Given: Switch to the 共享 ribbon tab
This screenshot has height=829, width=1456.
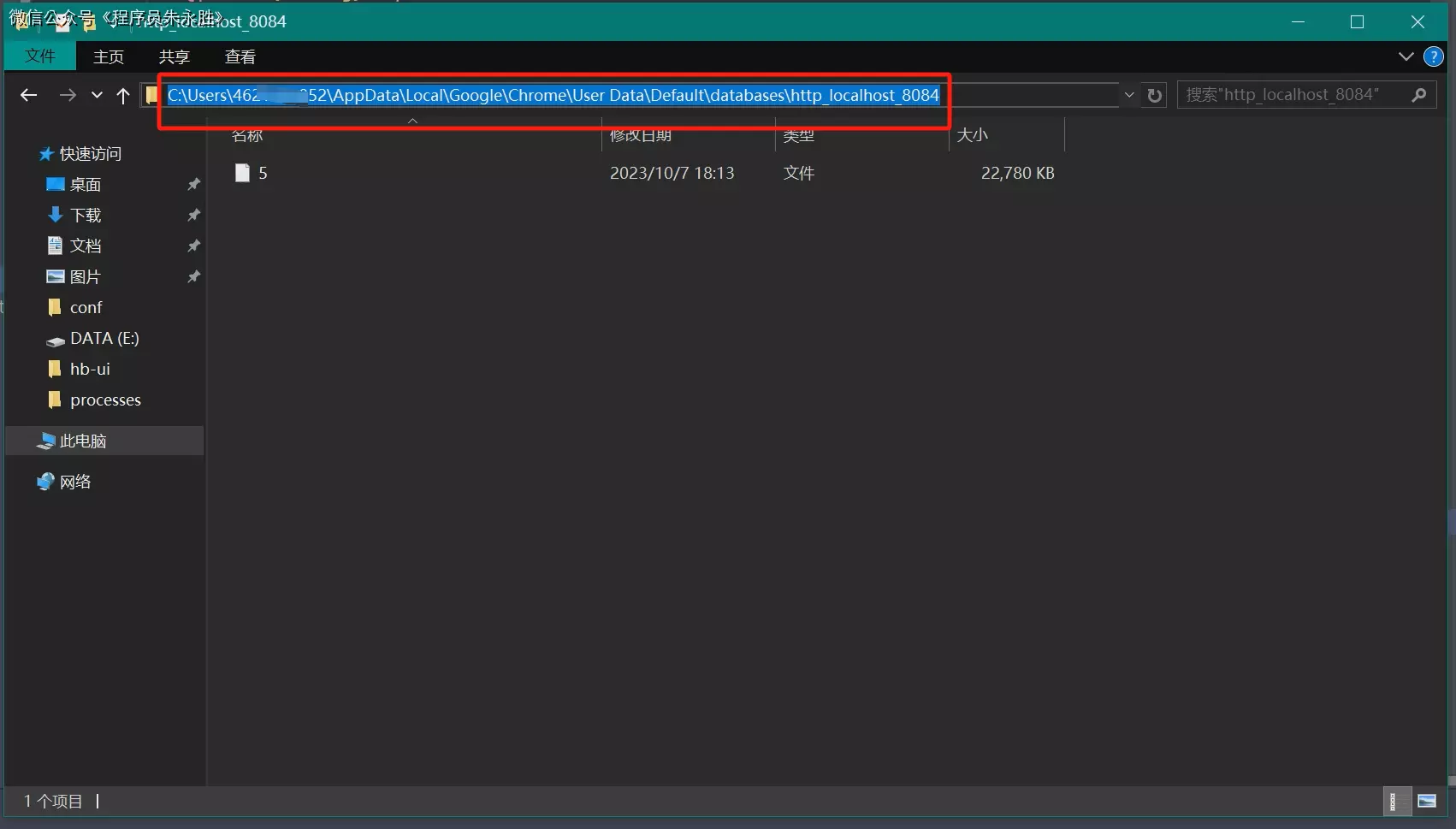Looking at the screenshot, I should [x=174, y=56].
